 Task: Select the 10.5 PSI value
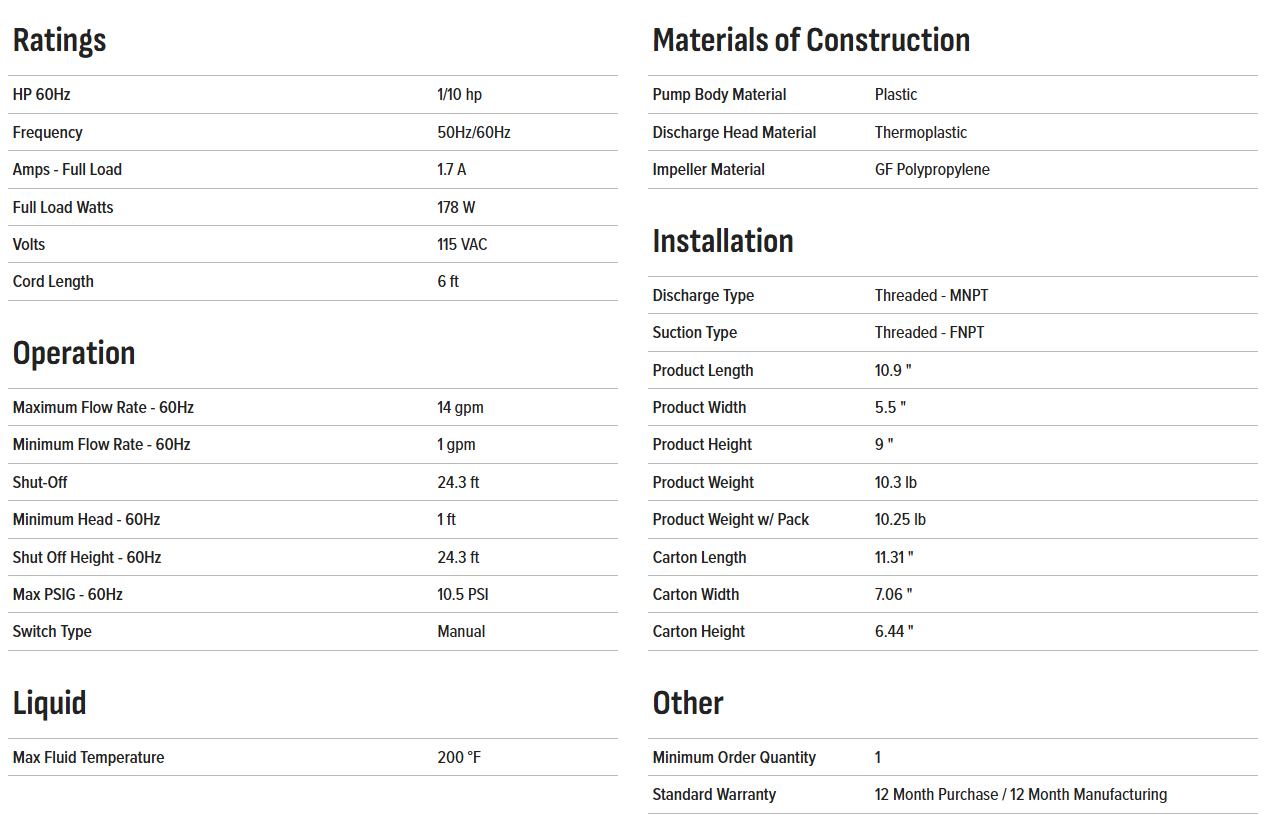462,594
